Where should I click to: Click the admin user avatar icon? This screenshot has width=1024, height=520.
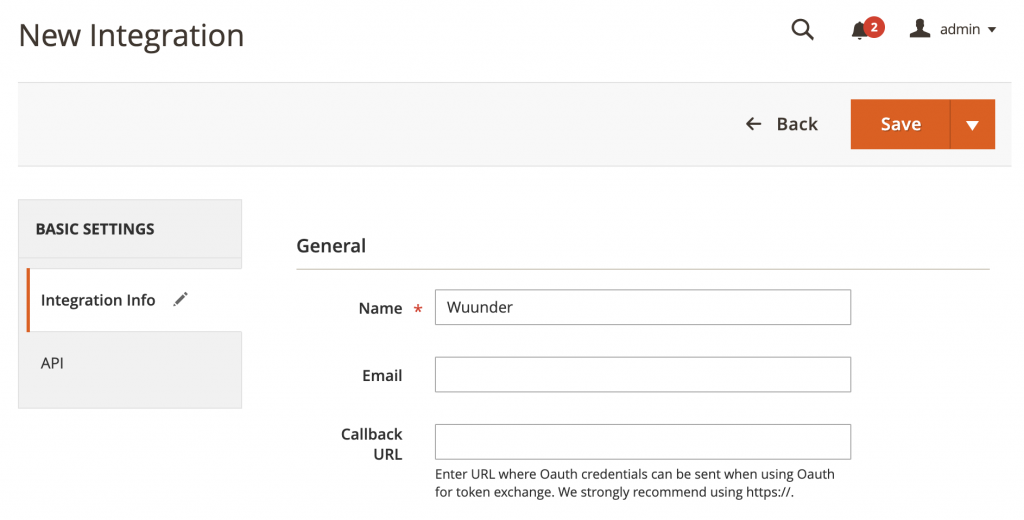920,29
